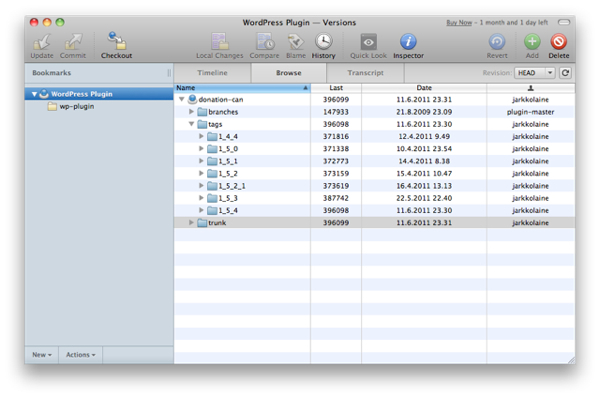The width and height of the screenshot is (600, 398).
Task: Click date 12.4.2011 9.49
Action: pyautogui.click(x=424, y=136)
